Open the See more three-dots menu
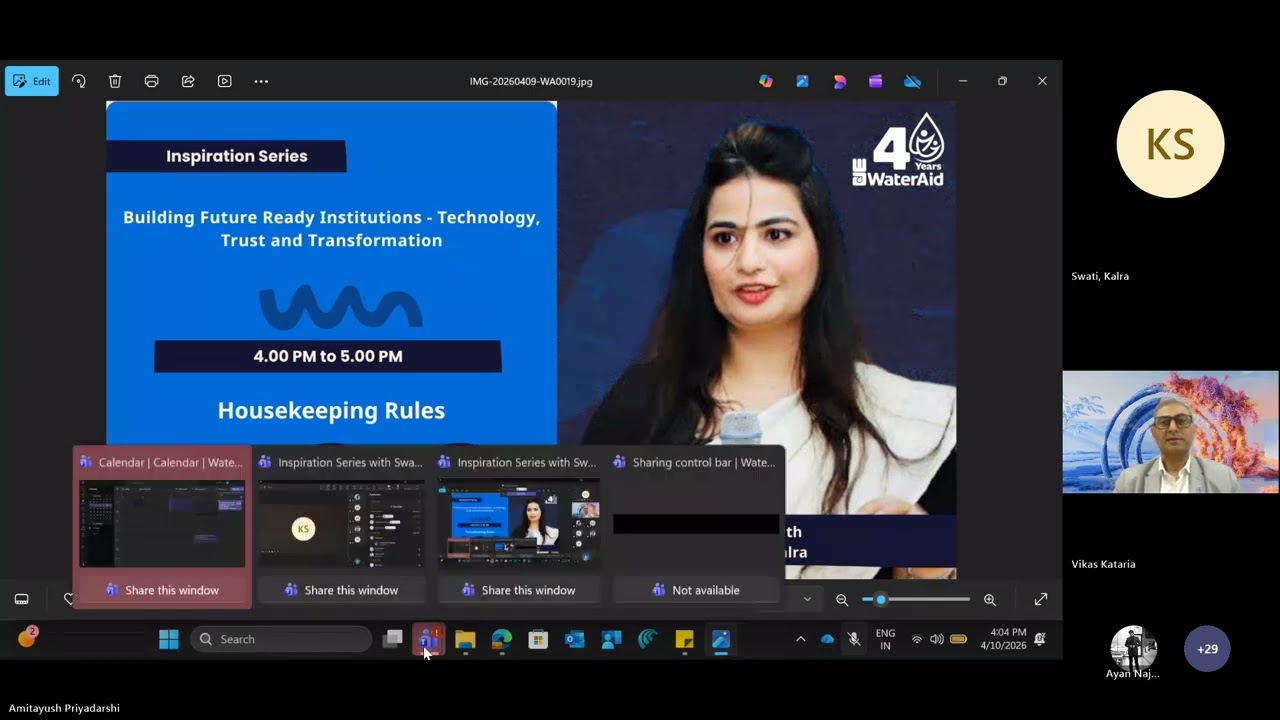Viewport: 1280px width, 720px height. (x=261, y=81)
